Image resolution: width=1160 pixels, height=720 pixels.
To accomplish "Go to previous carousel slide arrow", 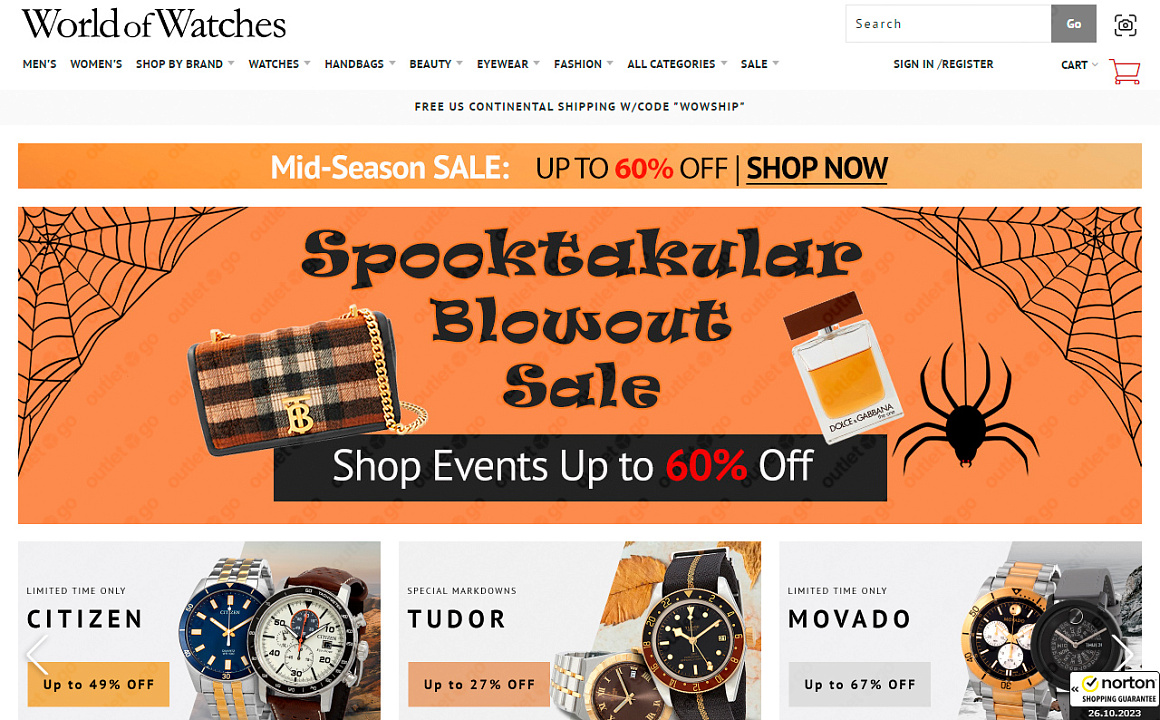I will (37, 654).
